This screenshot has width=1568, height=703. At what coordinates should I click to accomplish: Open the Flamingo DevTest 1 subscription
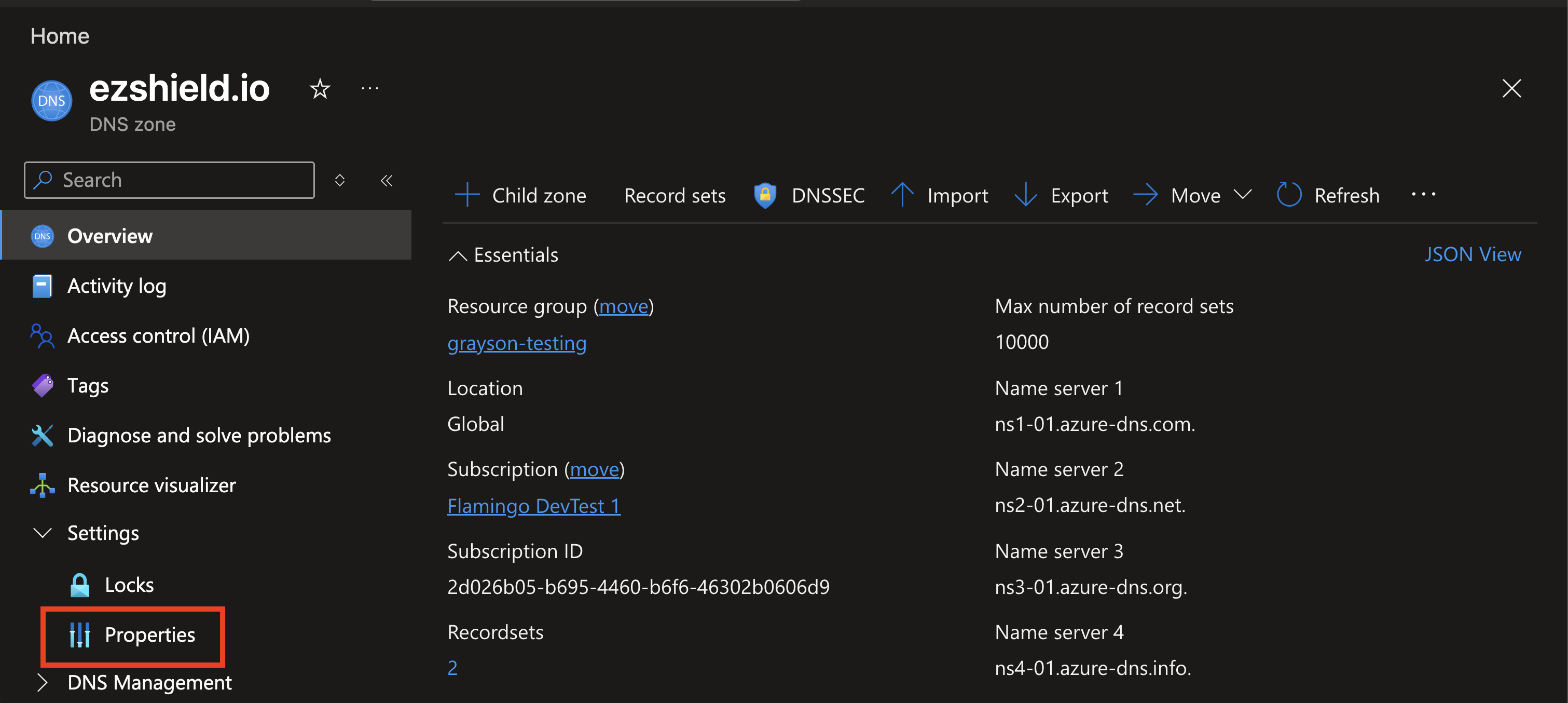click(x=534, y=506)
